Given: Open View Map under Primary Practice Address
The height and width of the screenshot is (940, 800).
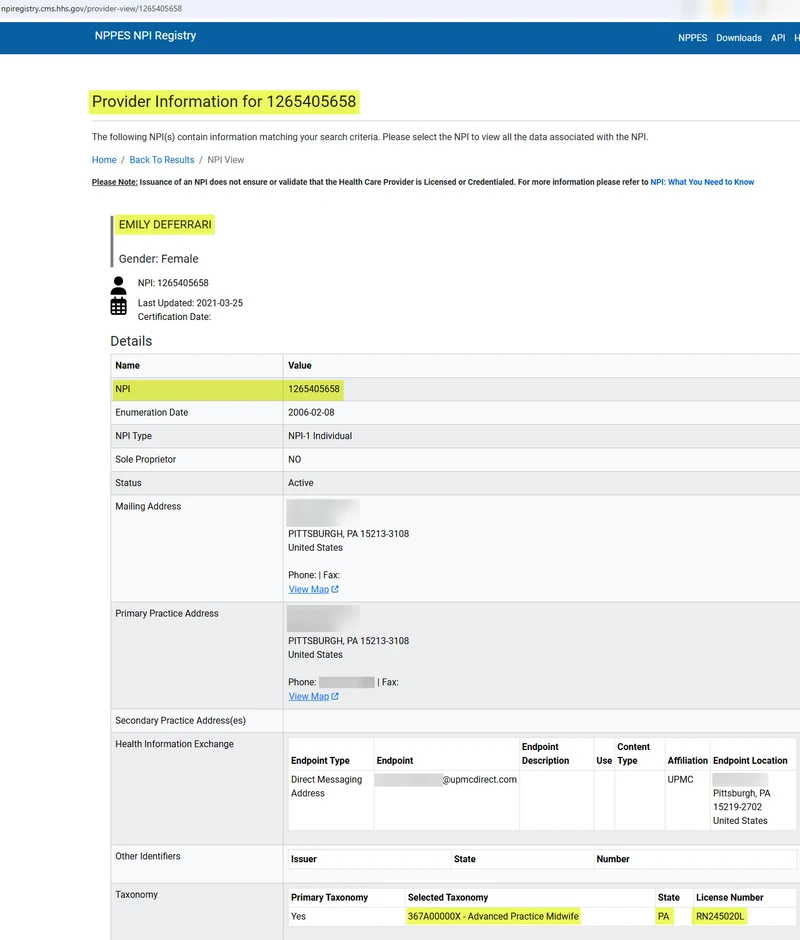Looking at the screenshot, I should coord(309,697).
